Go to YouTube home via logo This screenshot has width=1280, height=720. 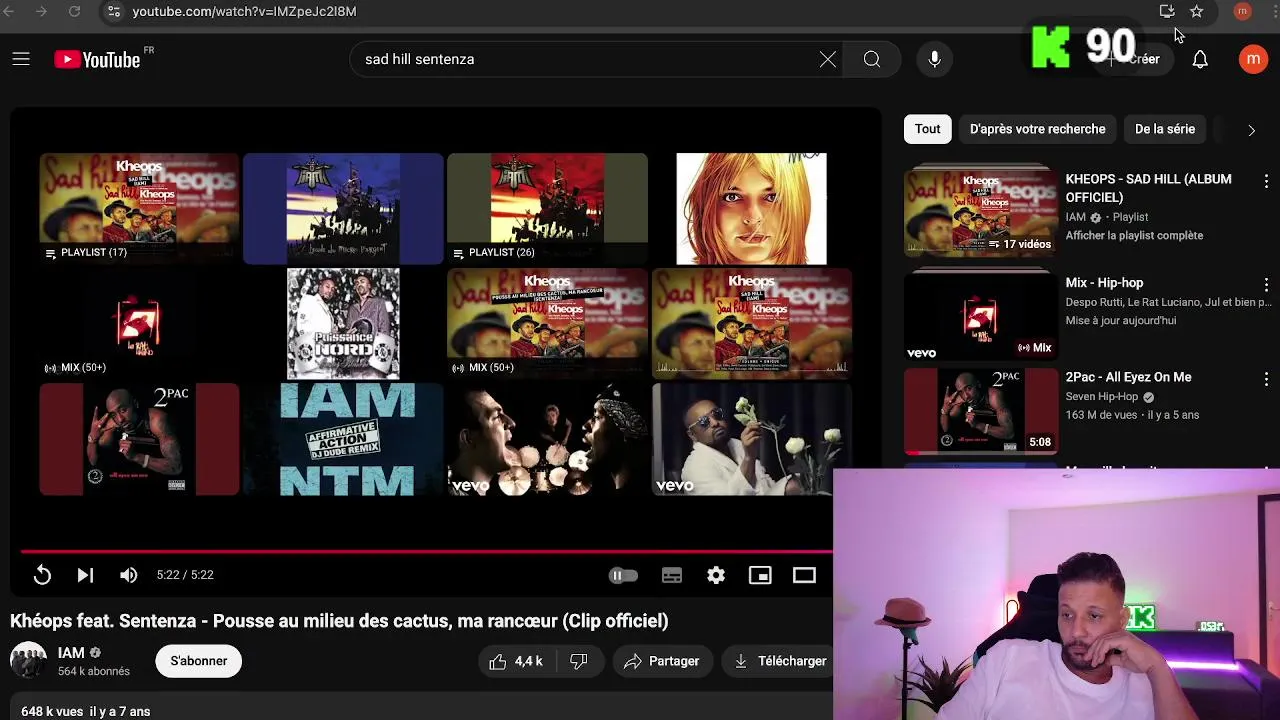tap(97, 60)
